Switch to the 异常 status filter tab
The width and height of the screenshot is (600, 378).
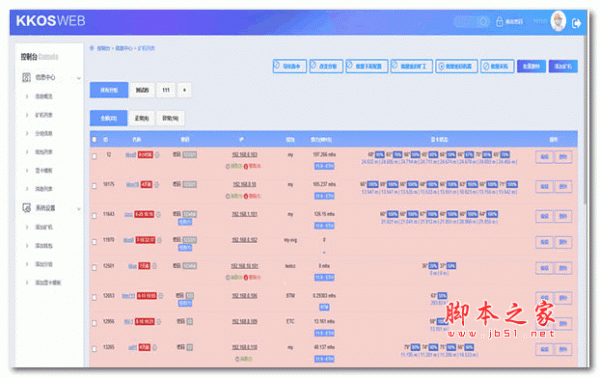pos(170,118)
